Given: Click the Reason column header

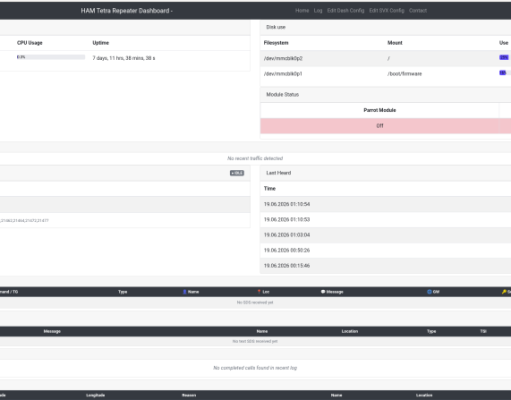Looking at the screenshot, I should (x=189, y=395).
